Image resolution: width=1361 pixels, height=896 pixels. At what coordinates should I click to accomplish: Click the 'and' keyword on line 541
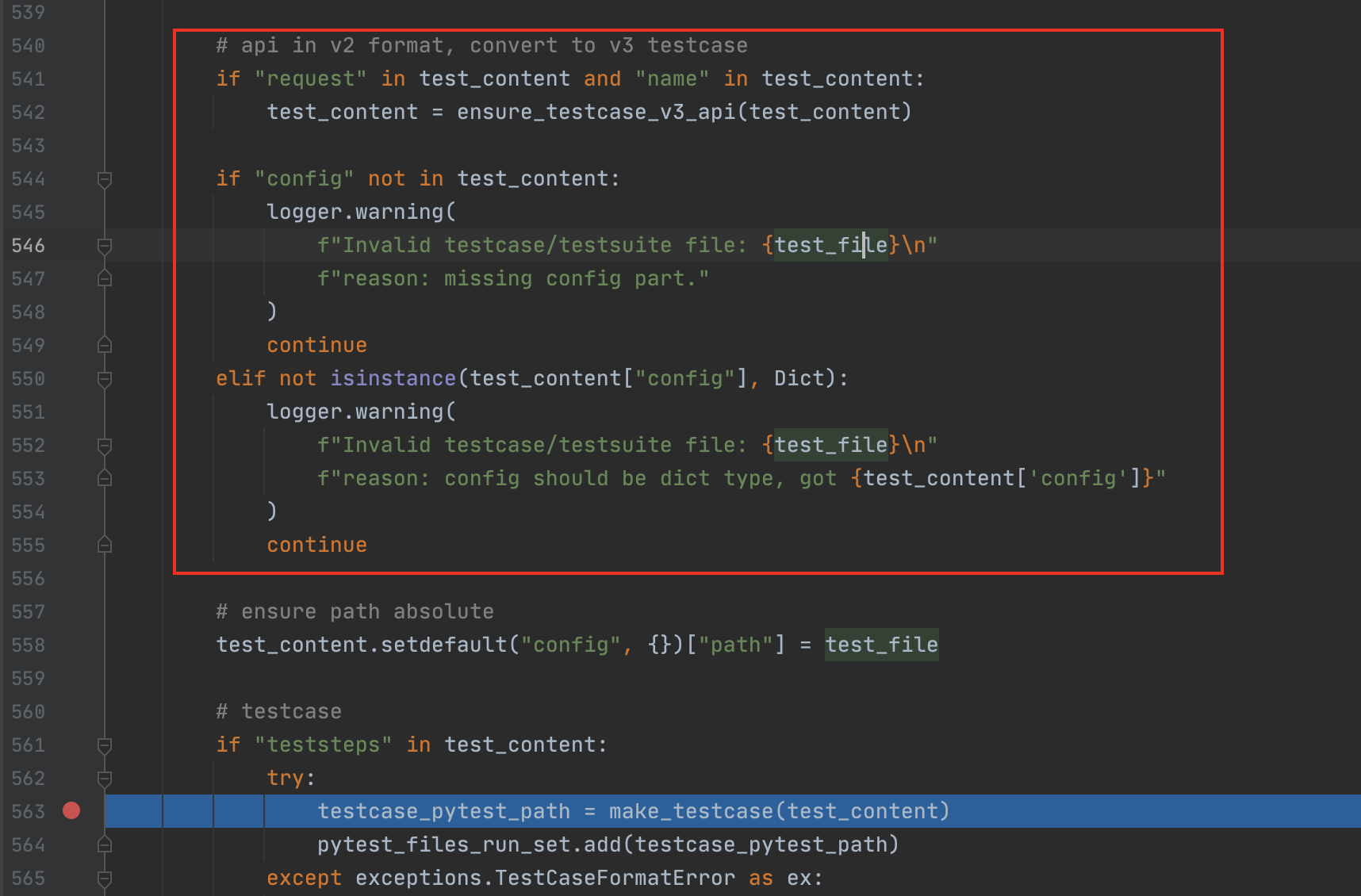[x=602, y=78]
